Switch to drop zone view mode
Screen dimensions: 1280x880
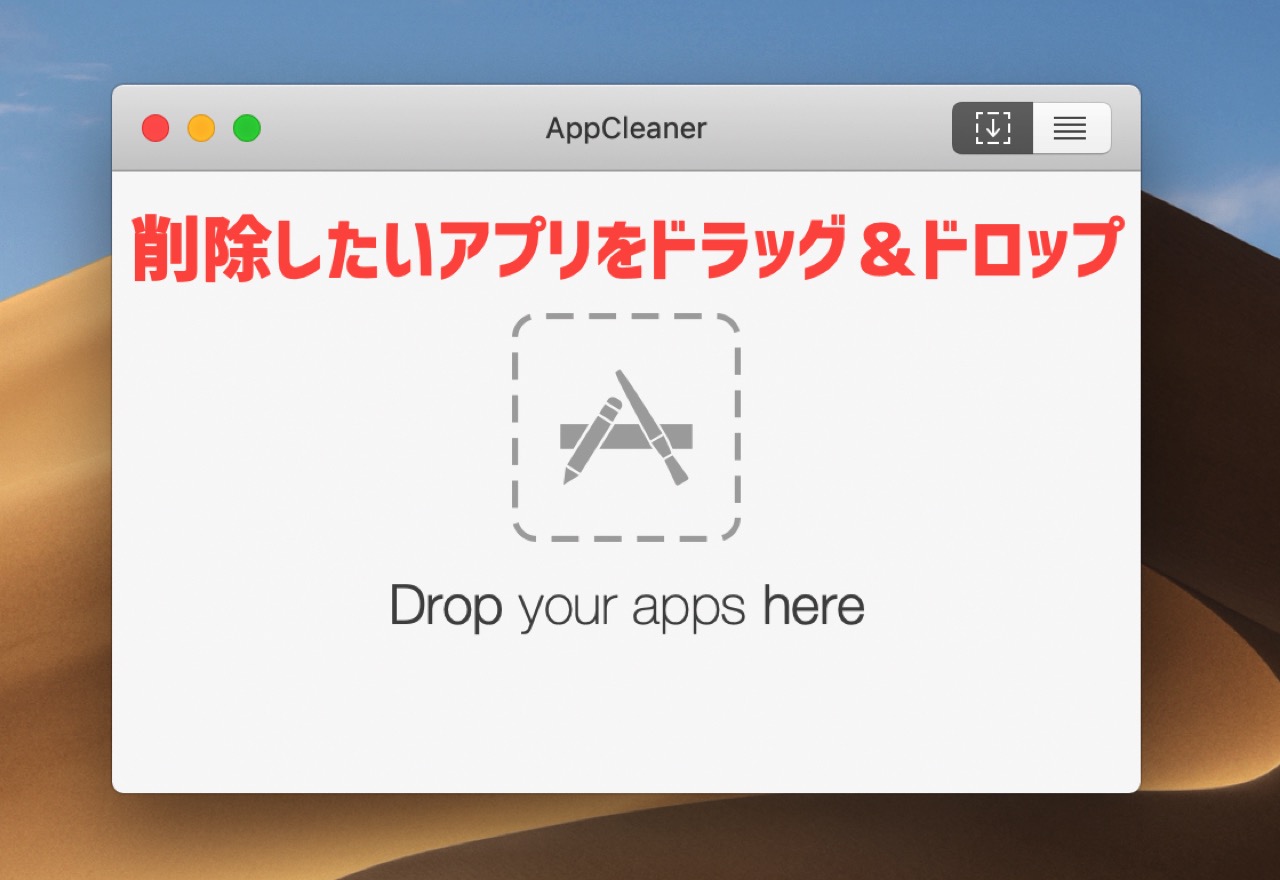click(992, 128)
